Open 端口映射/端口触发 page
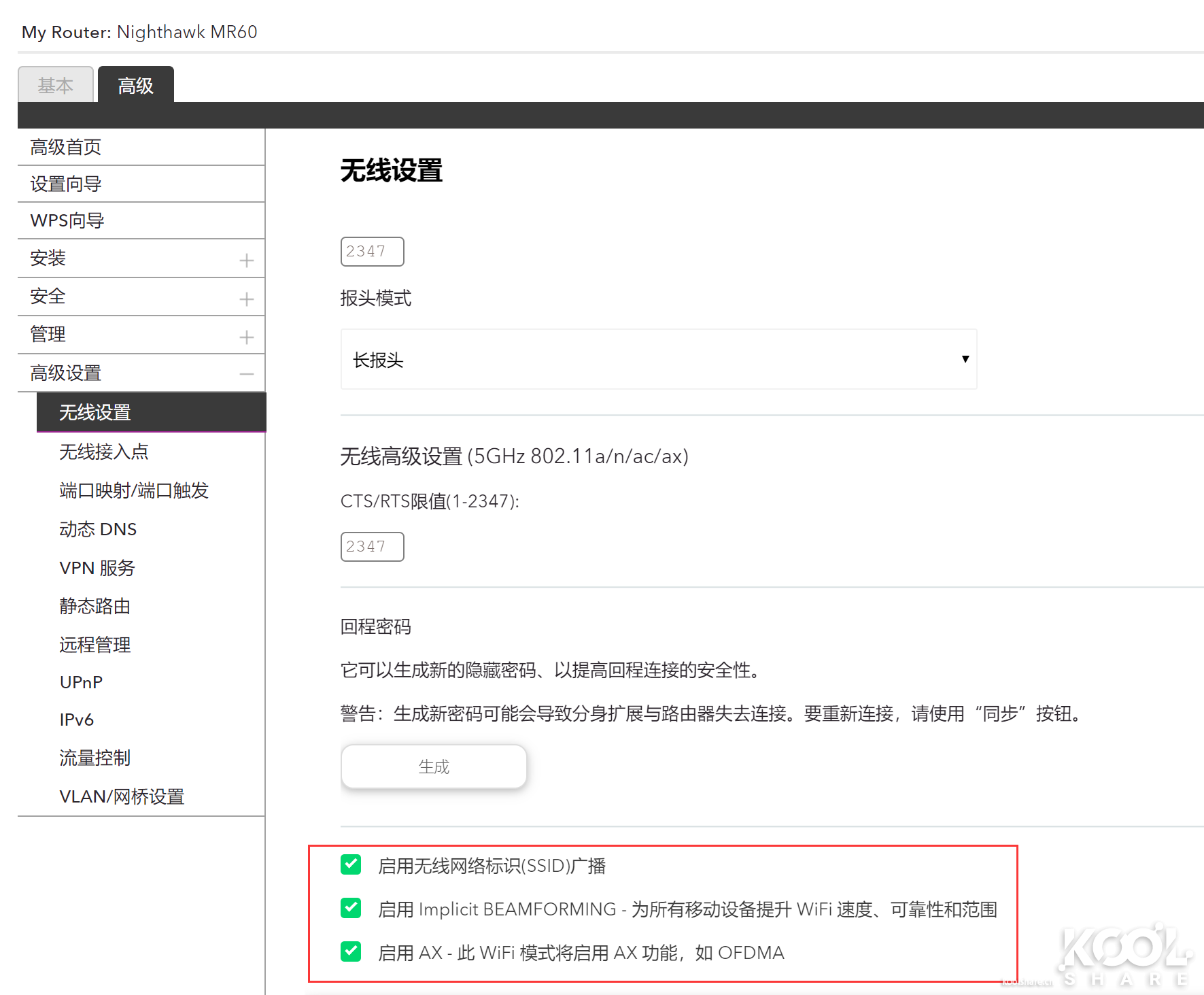 134,490
